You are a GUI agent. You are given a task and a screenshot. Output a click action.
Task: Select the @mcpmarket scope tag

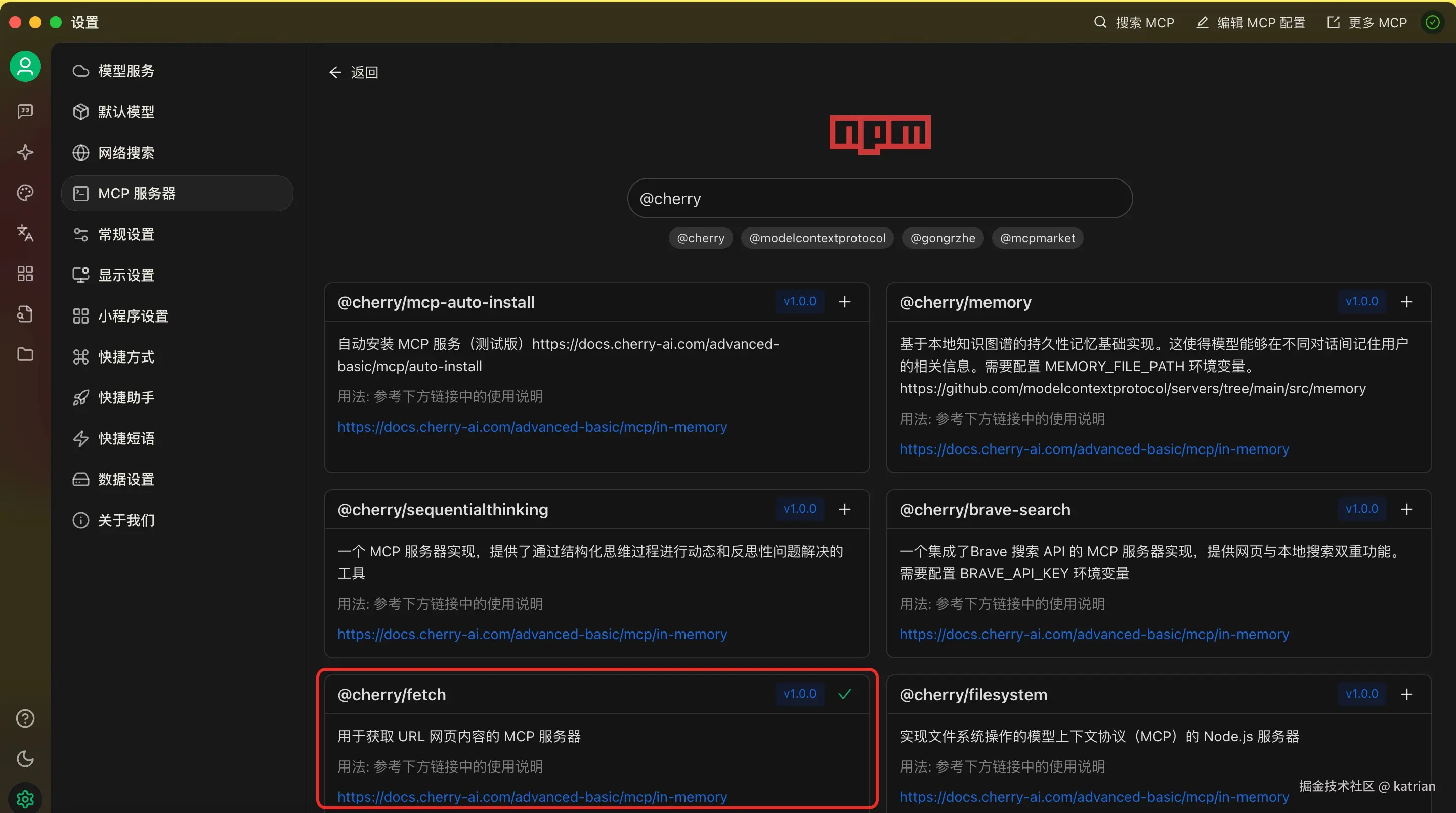1037,238
